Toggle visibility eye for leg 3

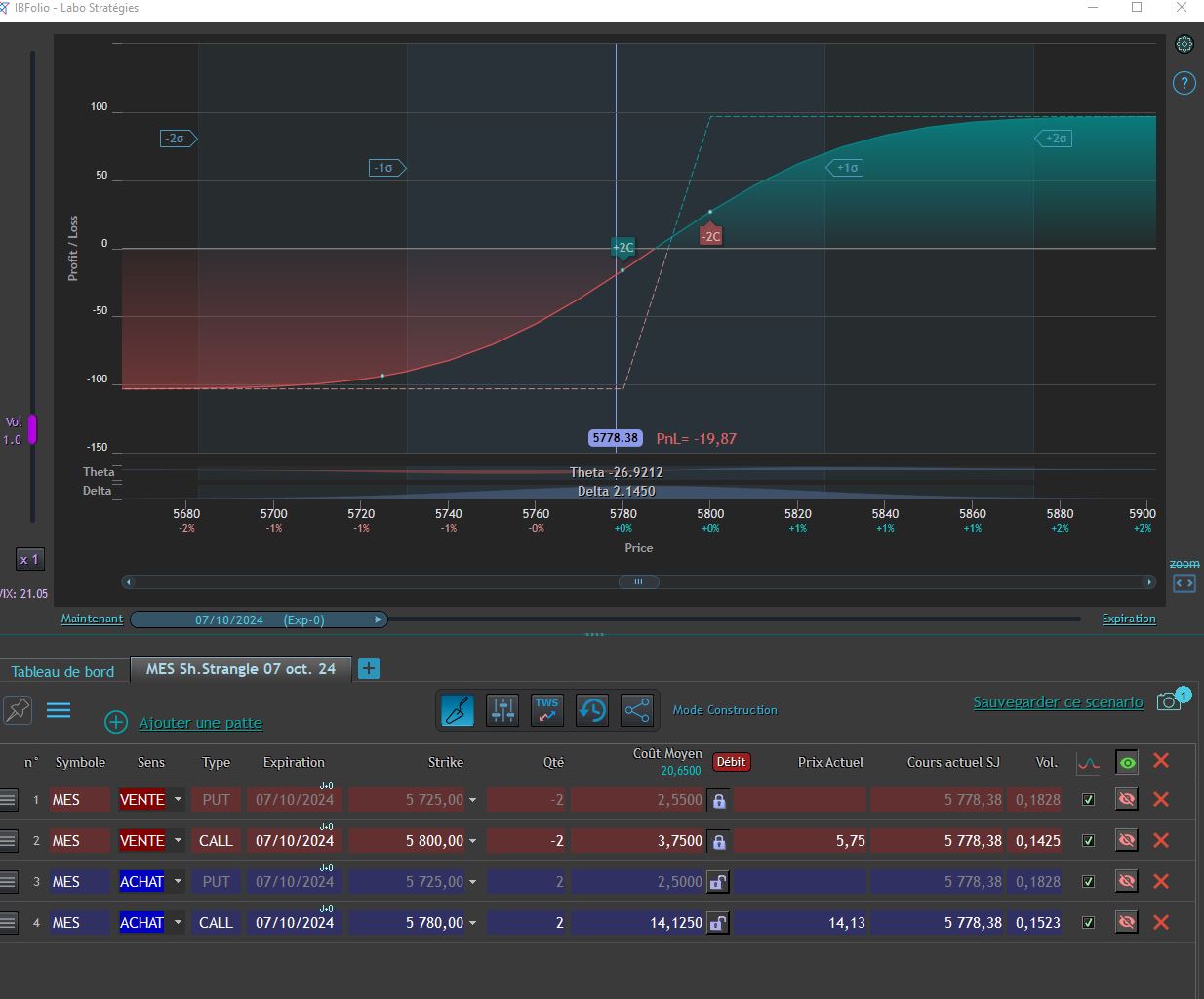pyautogui.click(x=1127, y=881)
